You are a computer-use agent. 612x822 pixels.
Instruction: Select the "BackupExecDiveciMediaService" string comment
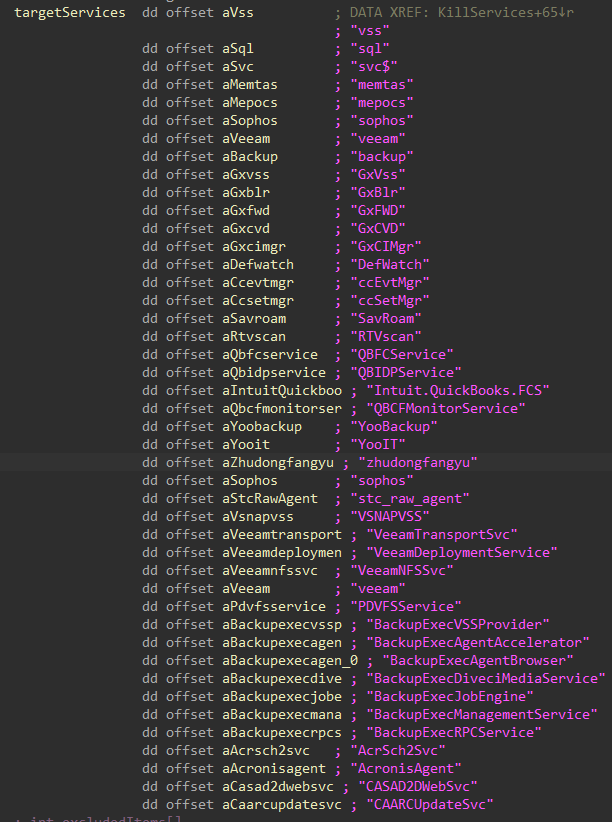486,679
